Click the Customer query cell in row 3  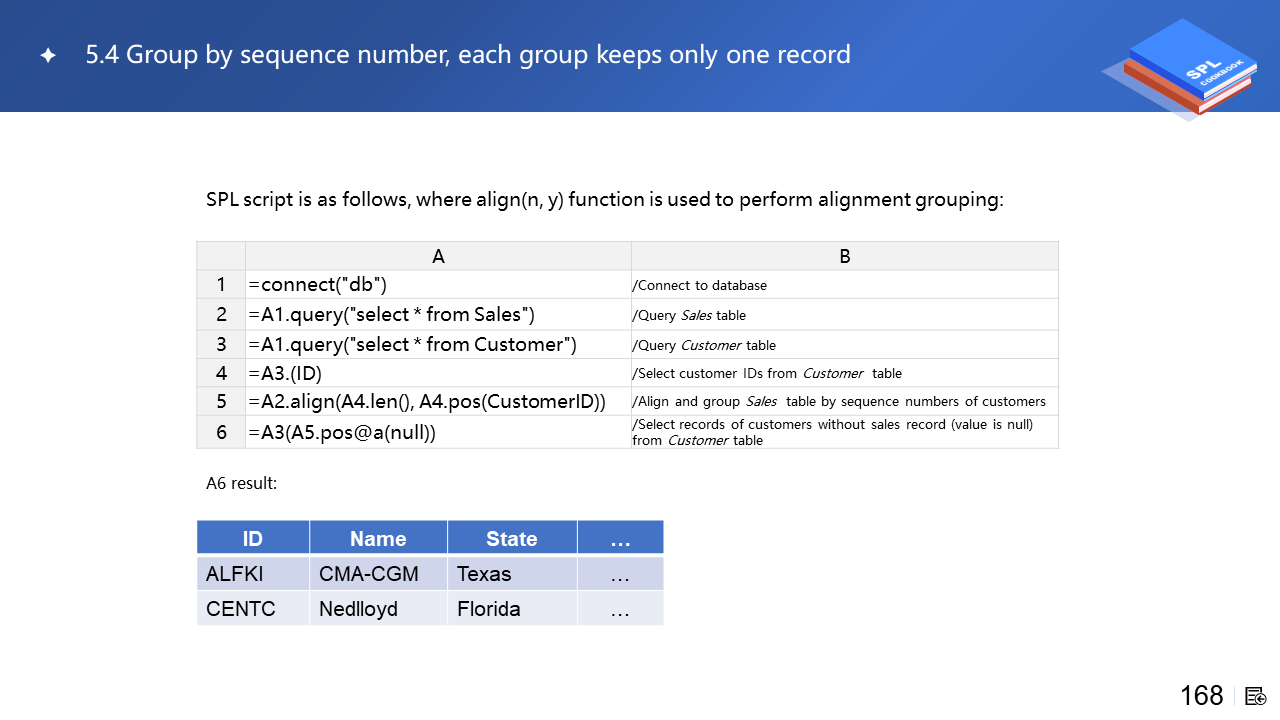(x=438, y=345)
